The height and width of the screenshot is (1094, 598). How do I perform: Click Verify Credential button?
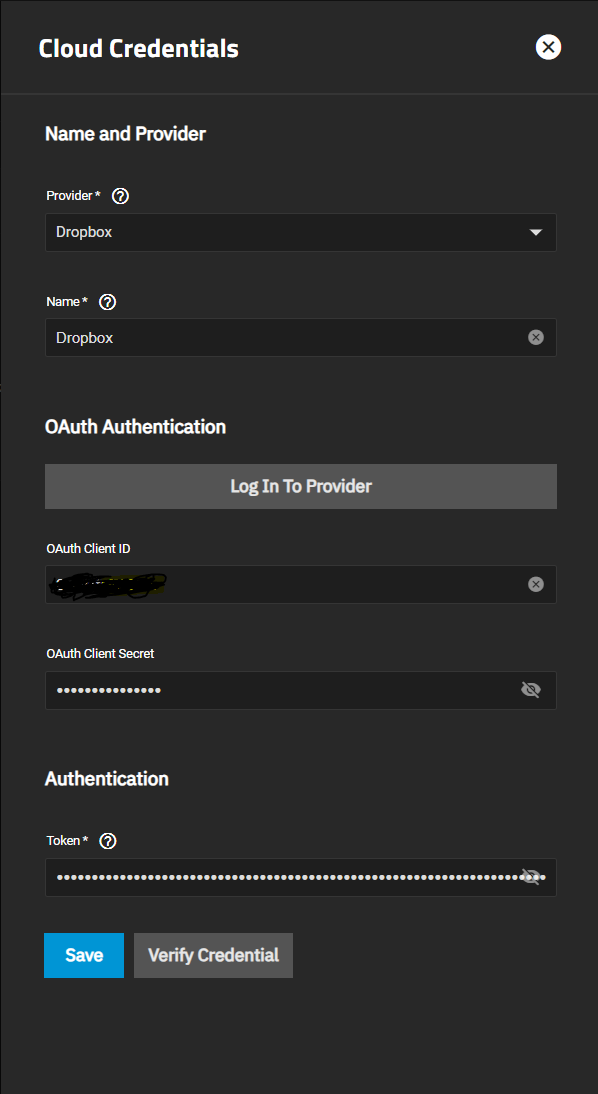click(214, 955)
